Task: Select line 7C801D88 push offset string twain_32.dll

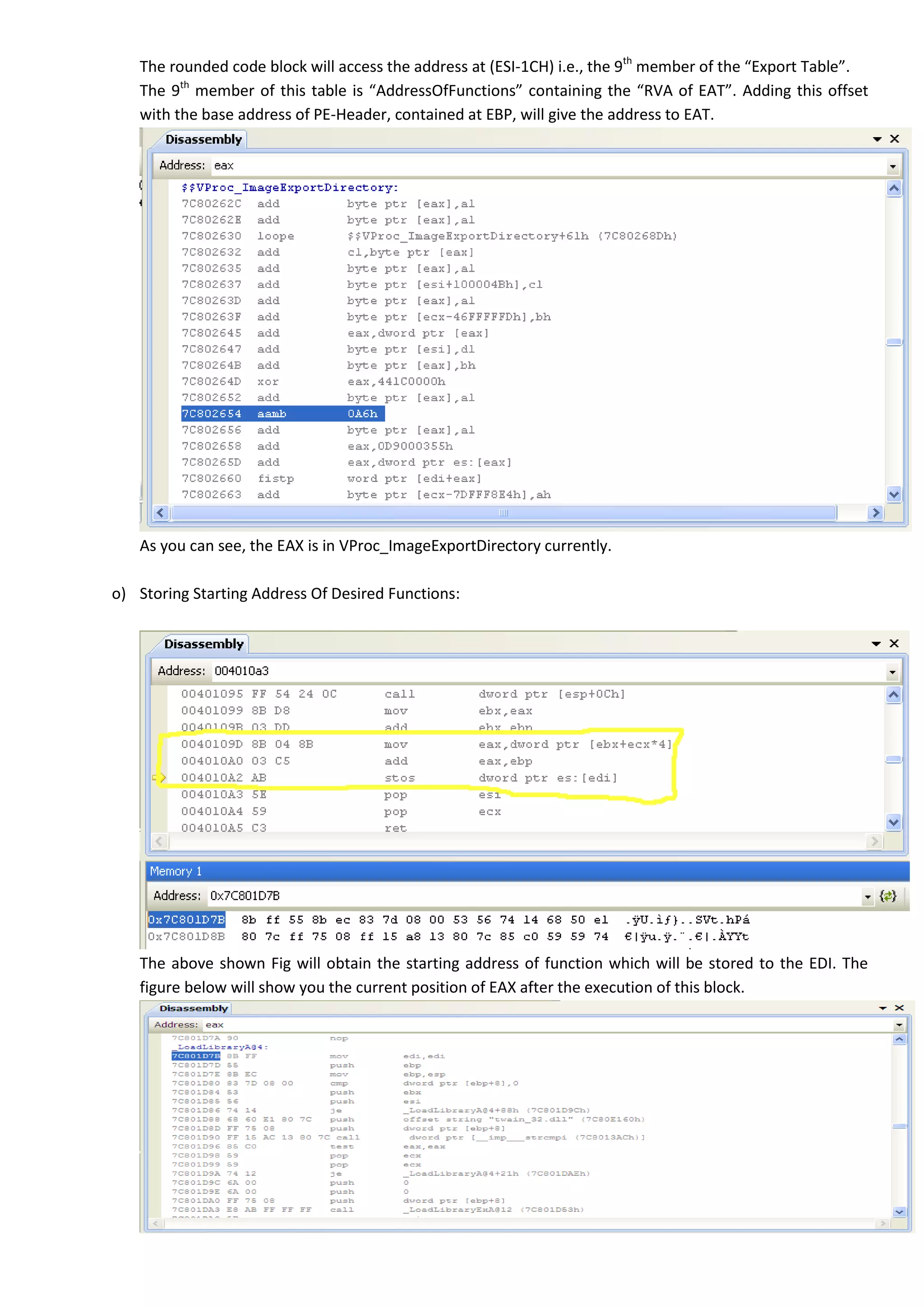Action: pos(408,1119)
